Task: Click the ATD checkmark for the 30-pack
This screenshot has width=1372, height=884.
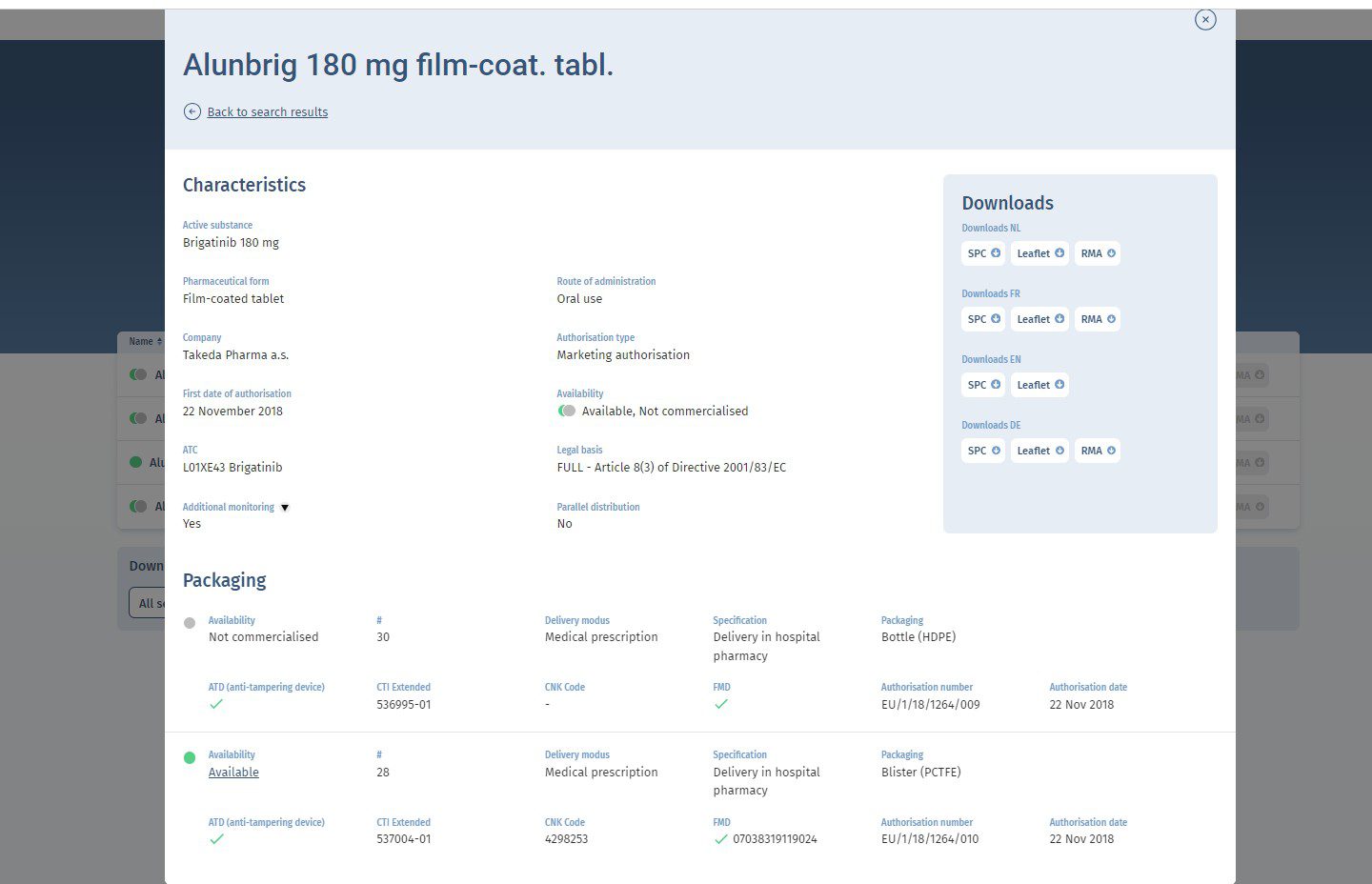Action: (216, 704)
